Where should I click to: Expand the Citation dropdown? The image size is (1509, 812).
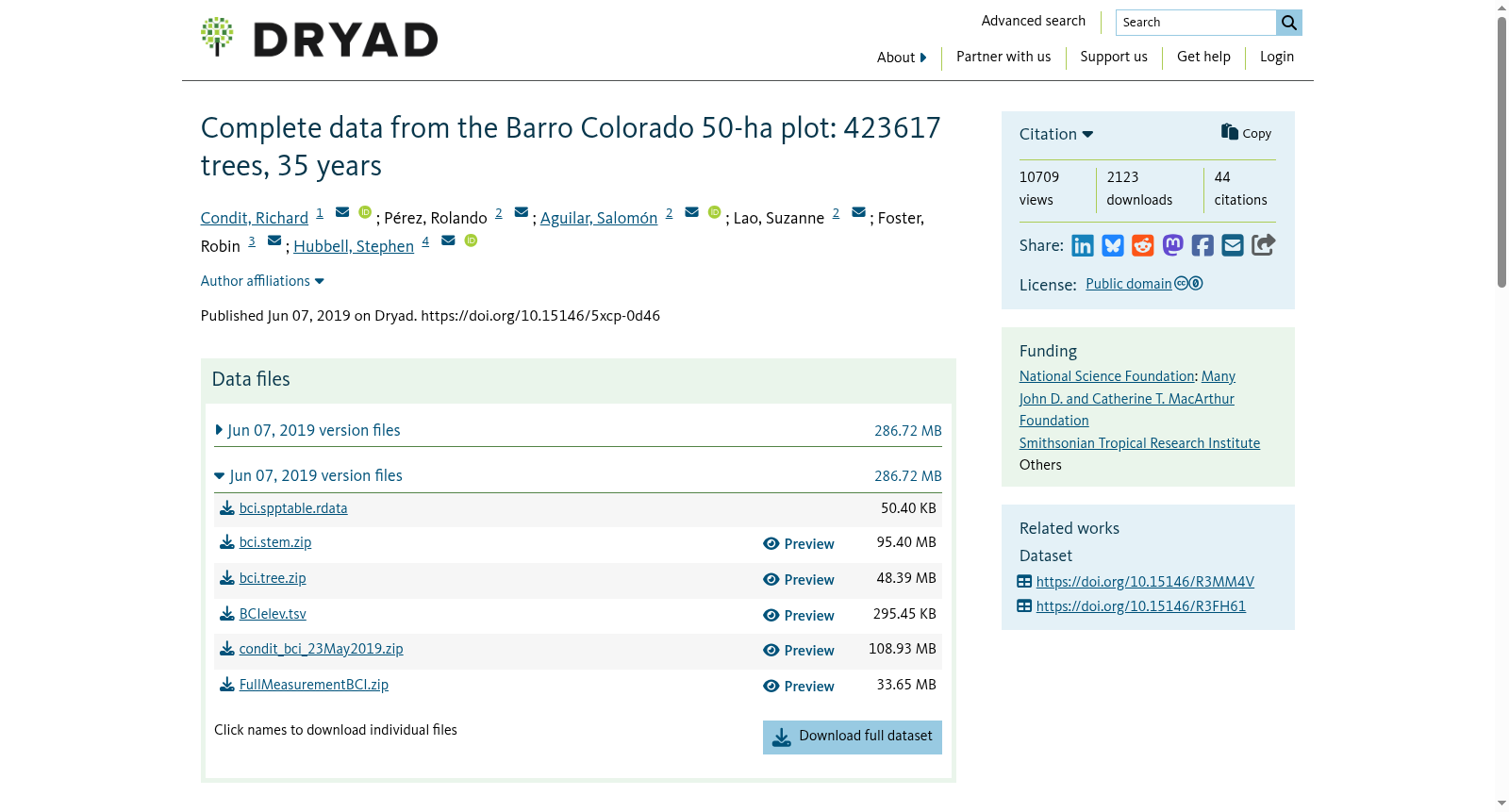(x=1056, y=134)
